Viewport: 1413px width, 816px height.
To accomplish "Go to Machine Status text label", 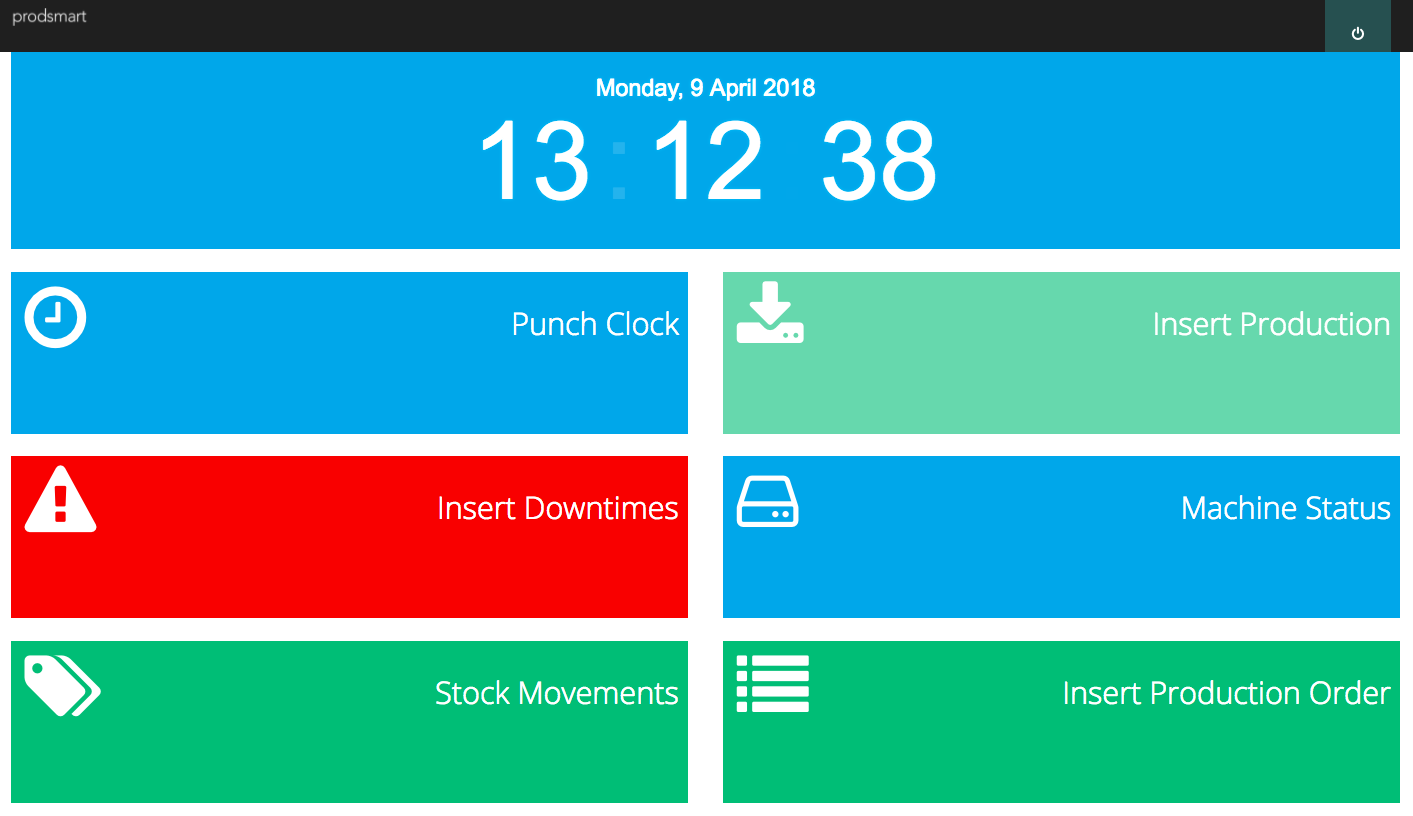I will point(1285,508).
